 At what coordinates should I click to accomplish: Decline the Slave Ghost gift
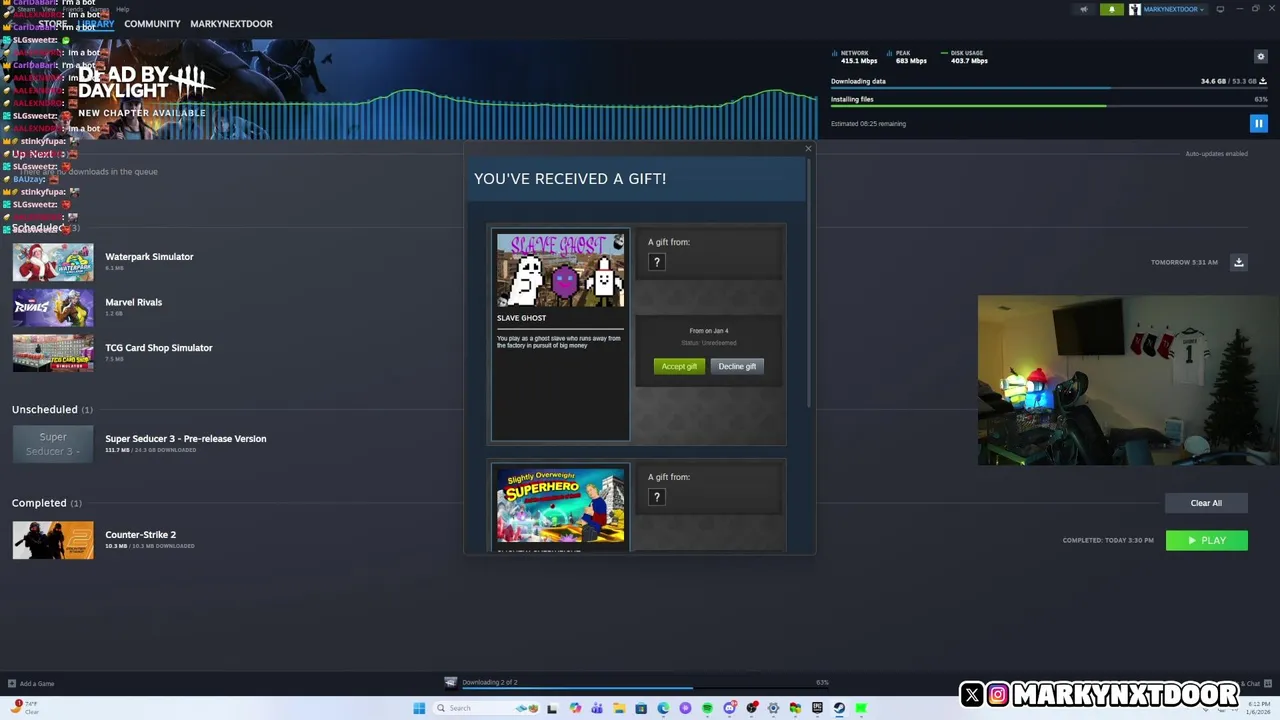pos(737,366)
